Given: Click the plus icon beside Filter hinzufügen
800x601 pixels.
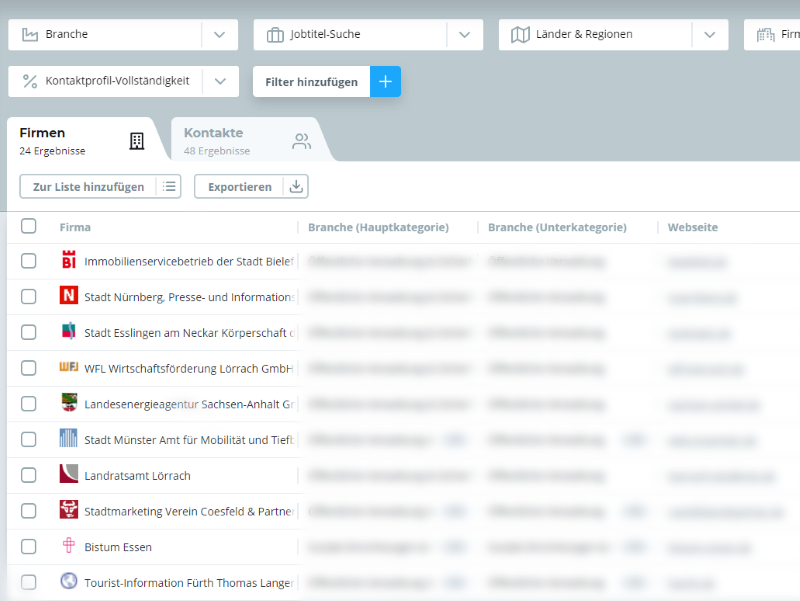Looking at the screenshot, I should 385,82.
